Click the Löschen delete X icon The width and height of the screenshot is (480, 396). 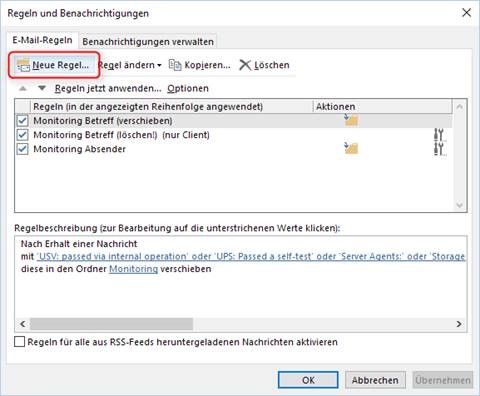click(245, 65)
